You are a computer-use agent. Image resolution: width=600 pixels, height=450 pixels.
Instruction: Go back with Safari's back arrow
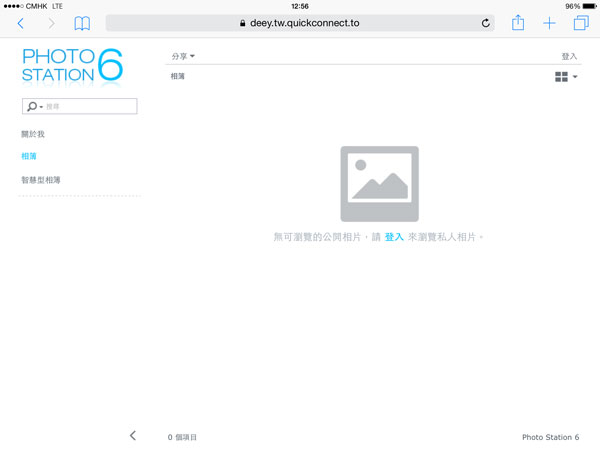pos(20,23)
